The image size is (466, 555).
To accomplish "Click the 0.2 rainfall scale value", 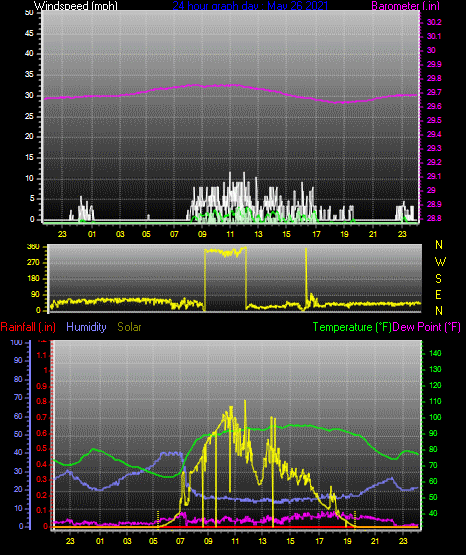I will click(42, 495).
